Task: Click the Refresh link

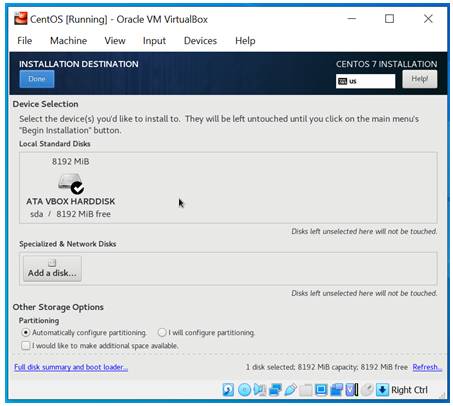Action: [427, 367]
